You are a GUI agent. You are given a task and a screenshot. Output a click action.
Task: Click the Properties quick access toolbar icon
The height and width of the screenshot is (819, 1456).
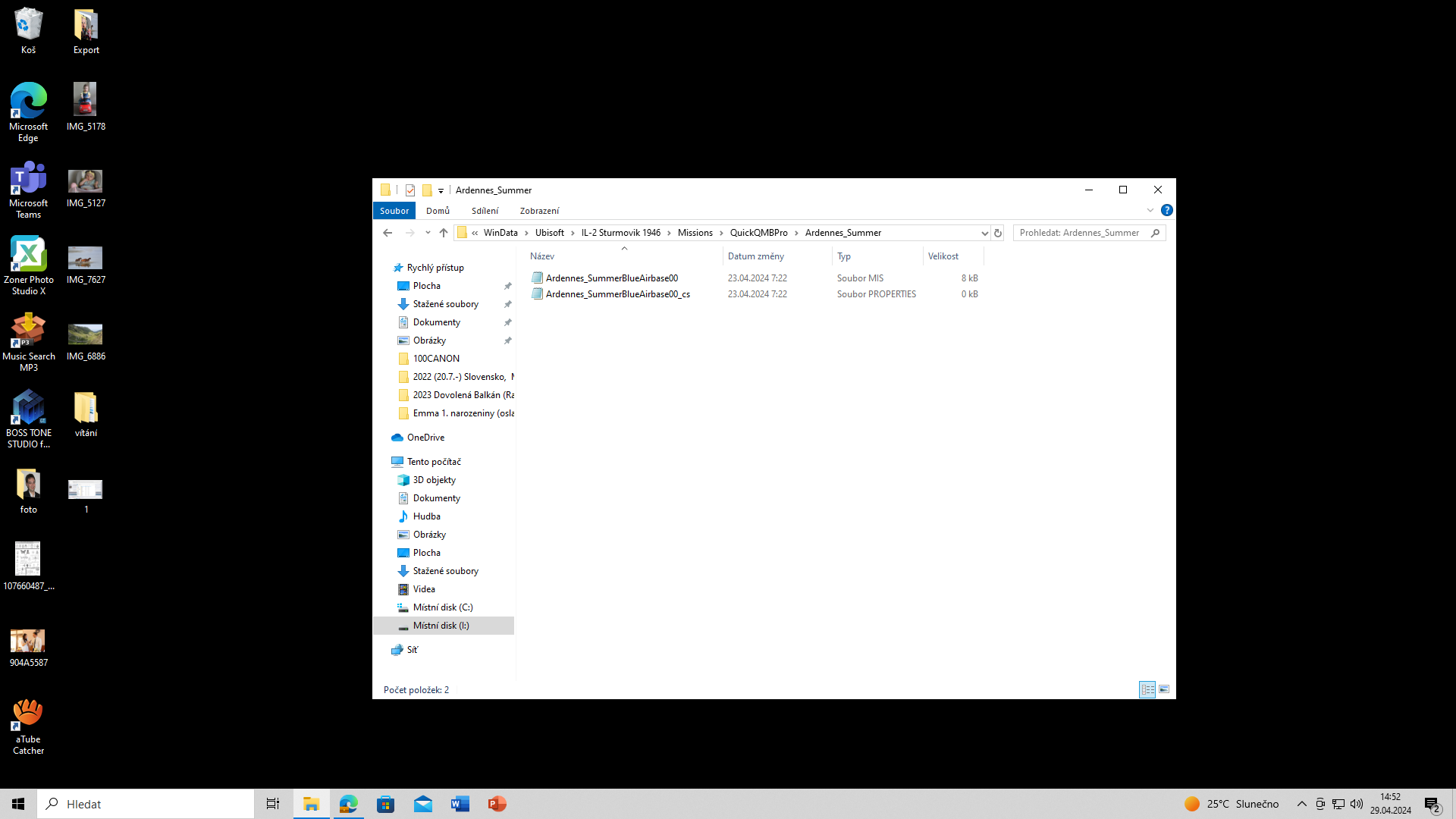tap(410, 190)
